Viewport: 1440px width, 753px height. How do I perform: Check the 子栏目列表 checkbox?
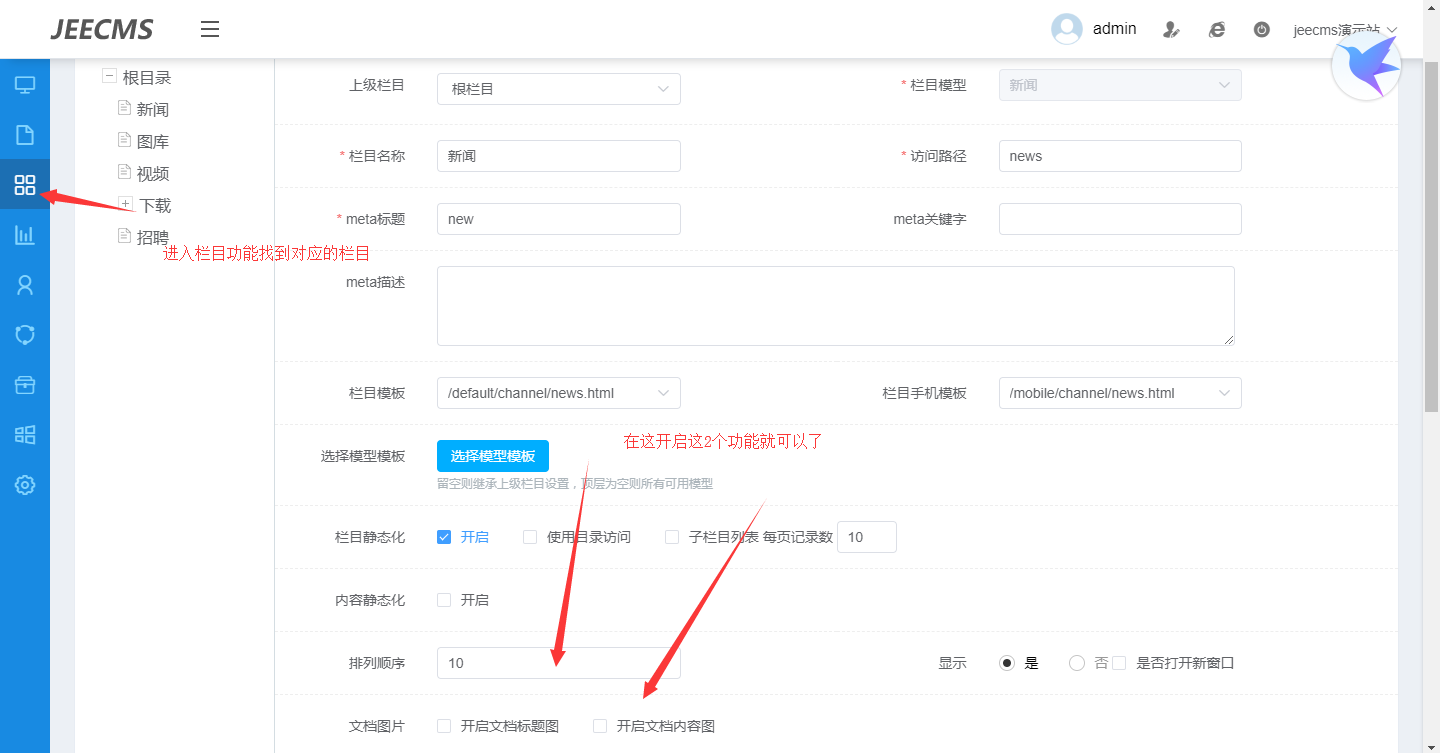point(672,537)
